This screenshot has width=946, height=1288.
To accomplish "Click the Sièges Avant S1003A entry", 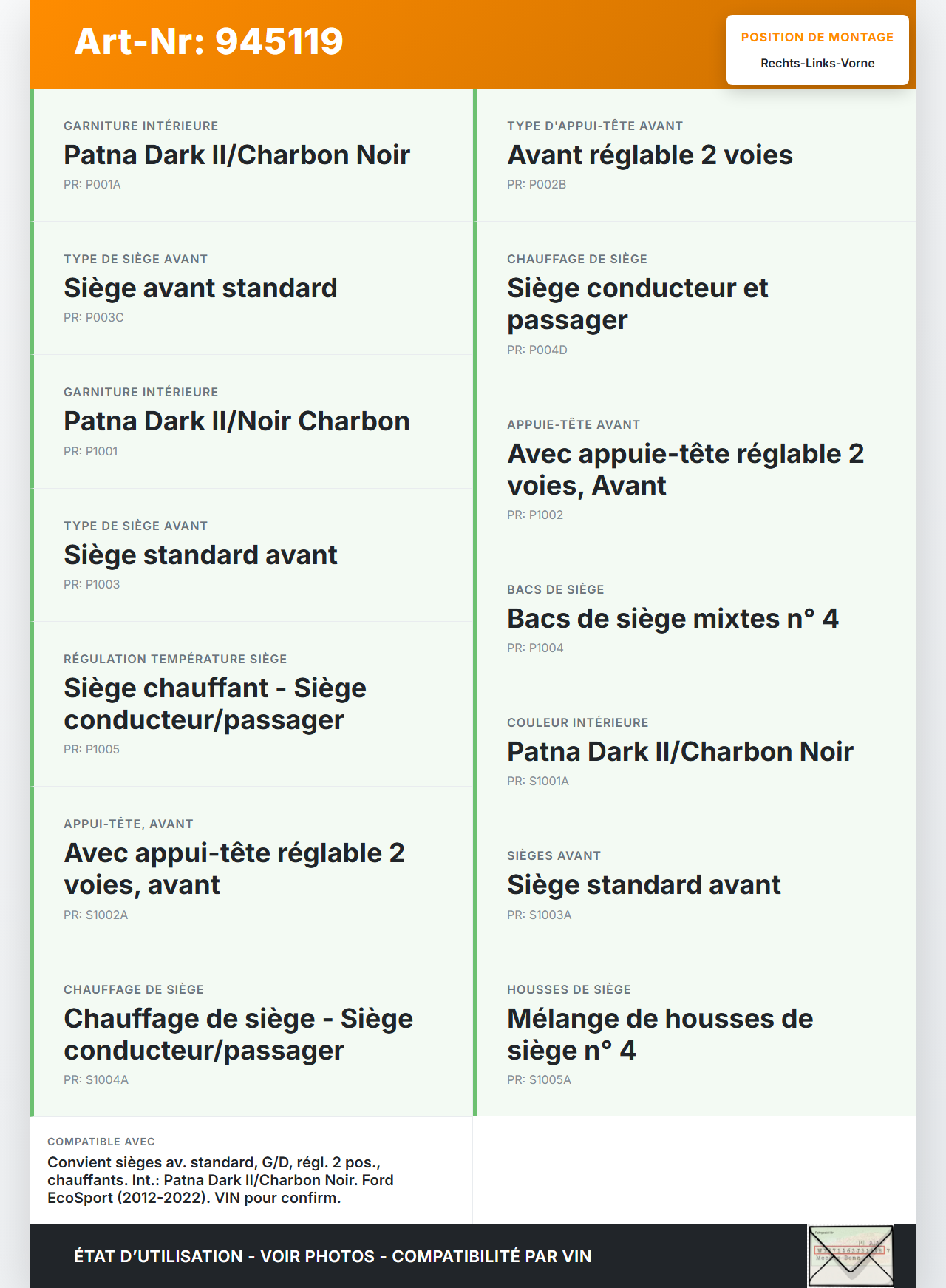I will (695, 884).
